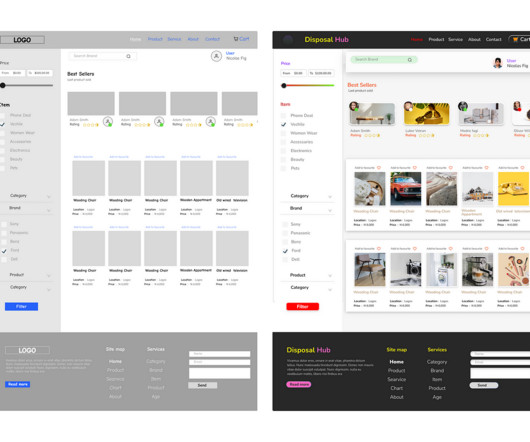Click red Filter button in Disposal Hub design
Image resolution: width=530 pixels, height=442 pixels.
pos(303,306)
